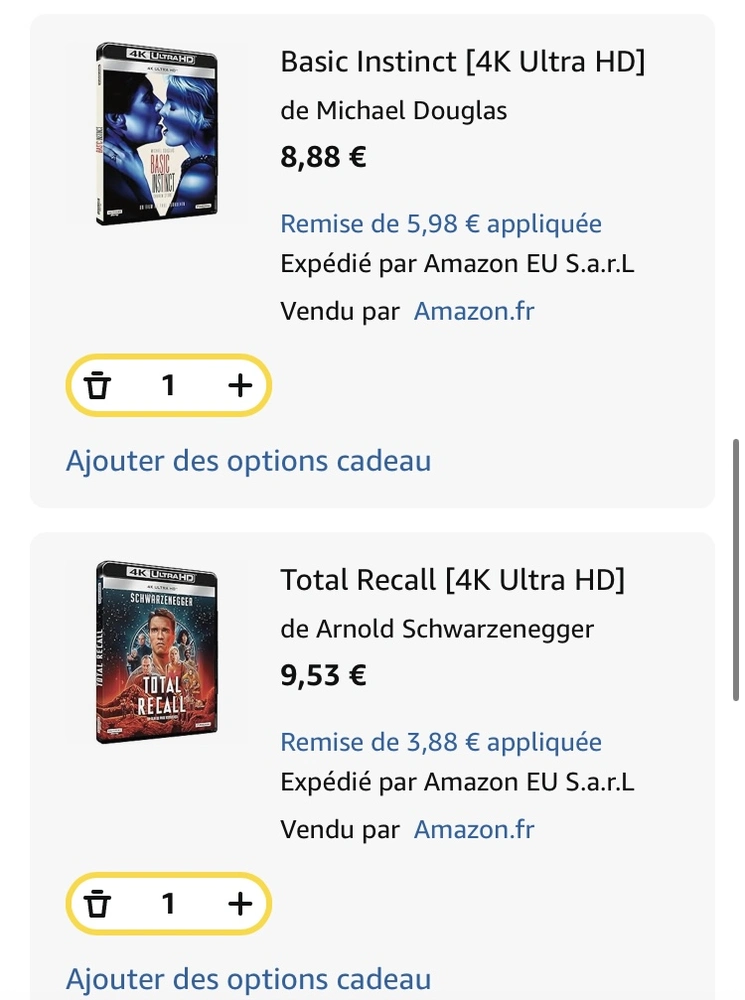The height and width of the screenshot is (1000, 745).
Task: Open Basic Instinct [4K Ultra HD] product title
Action: coord(462,62)
